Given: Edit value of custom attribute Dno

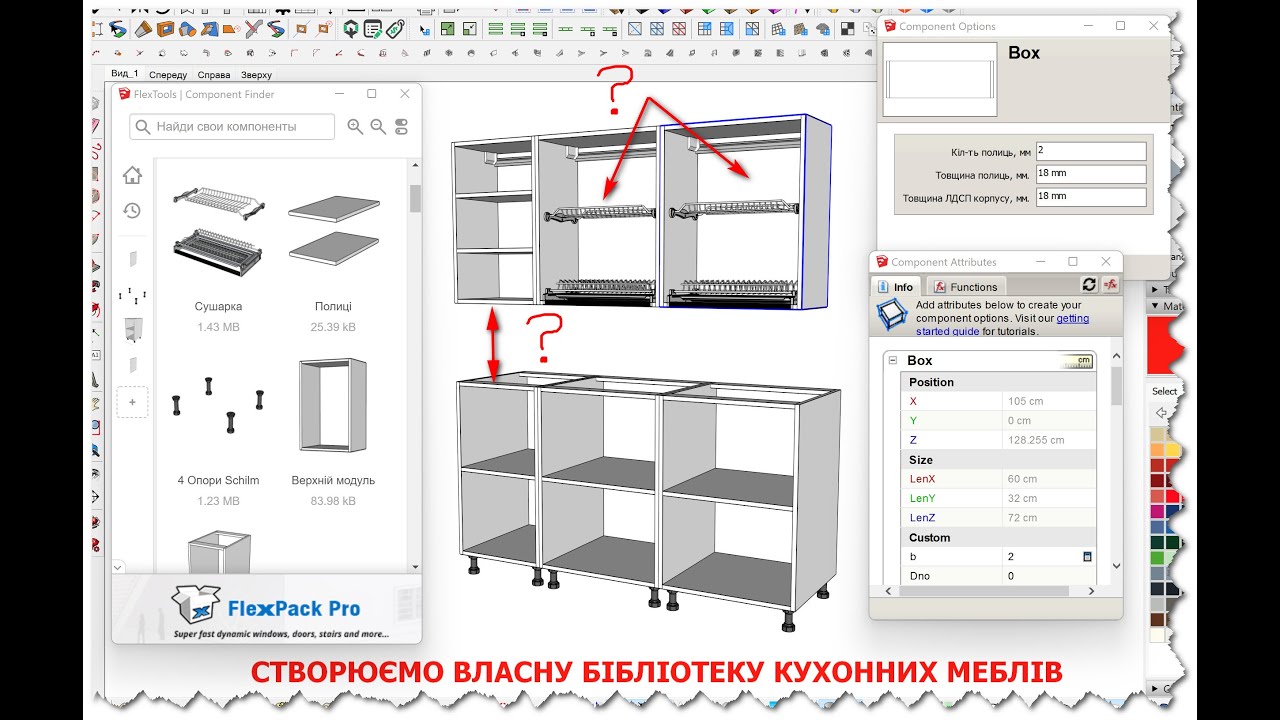Looking at the screenshot, I should point(1049,576).
